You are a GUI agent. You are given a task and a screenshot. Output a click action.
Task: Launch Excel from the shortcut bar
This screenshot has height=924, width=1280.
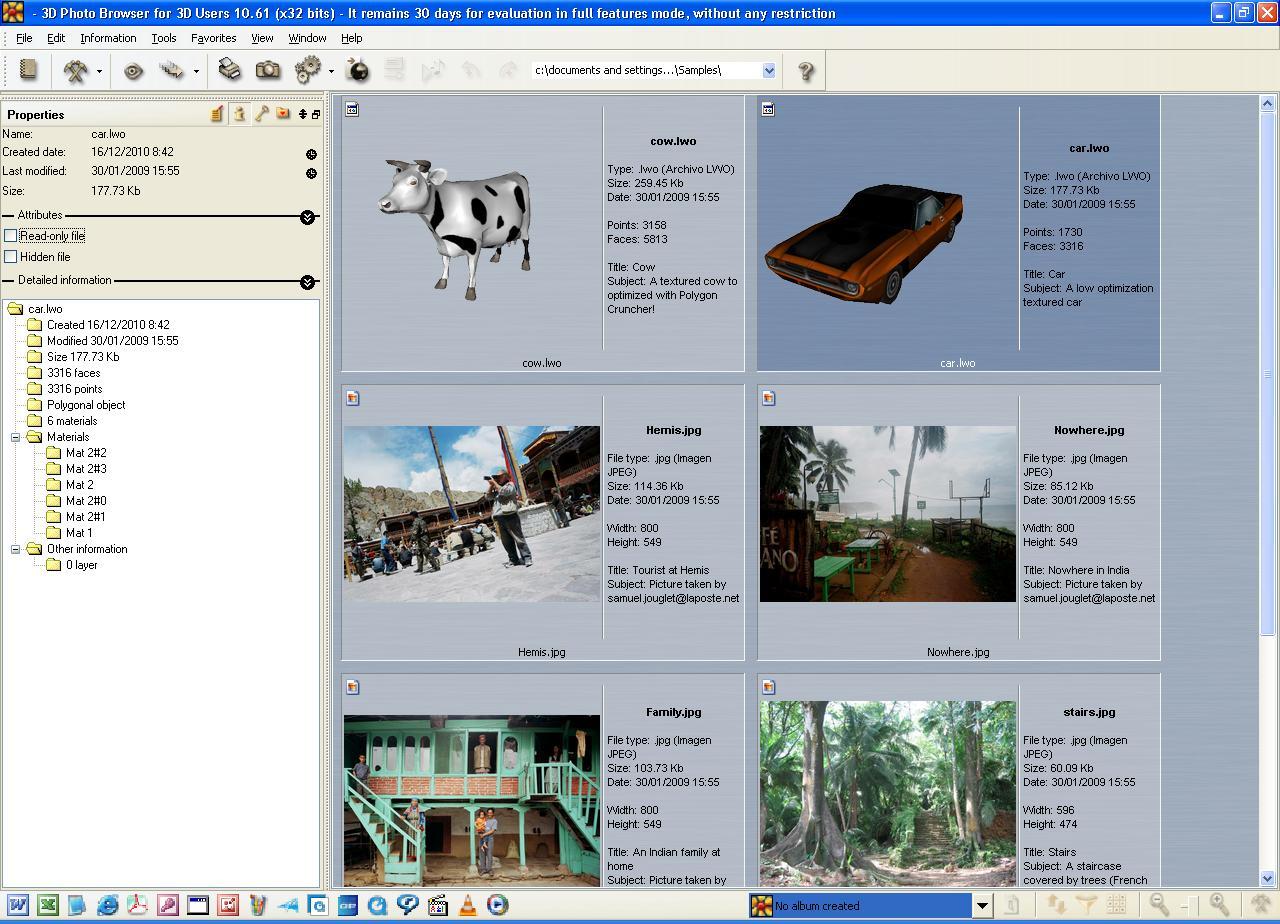pyautogui.click(x=47, y=906)
